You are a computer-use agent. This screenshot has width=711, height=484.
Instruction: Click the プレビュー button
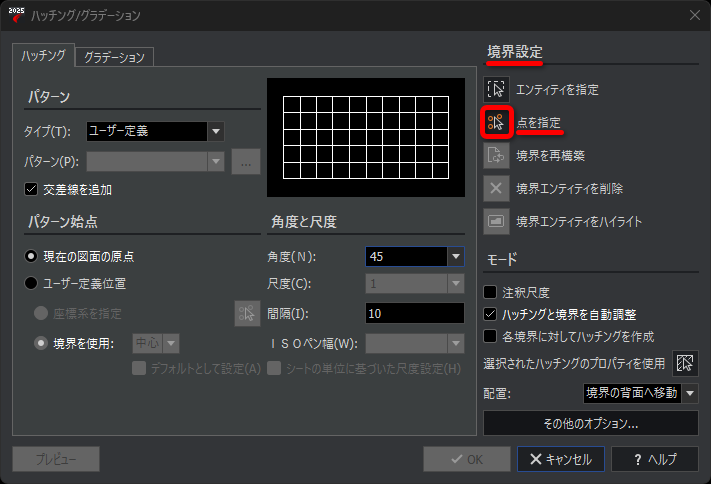56,459
